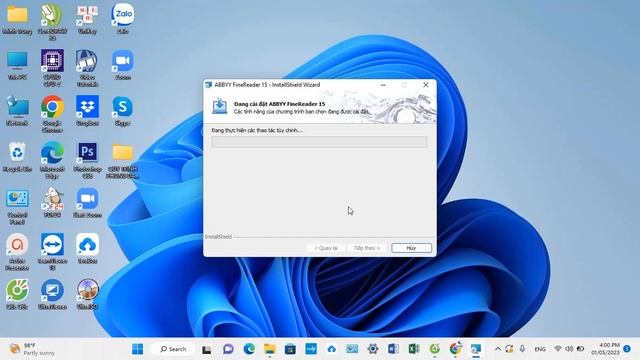The image size is (640, 360).
Task: Open the Dropbox desktop shortcut
Action: [87, 110]
